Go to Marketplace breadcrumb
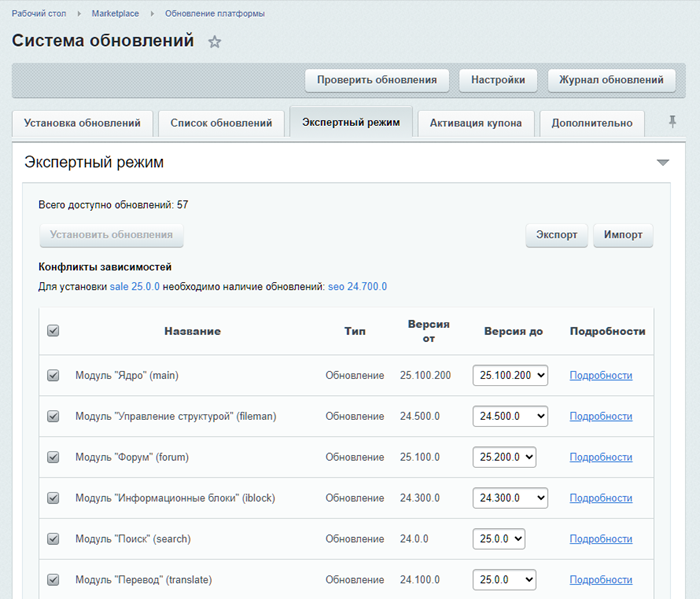This screenshot has width=700, height=599. pyautogui.click(x=115, y=13)
